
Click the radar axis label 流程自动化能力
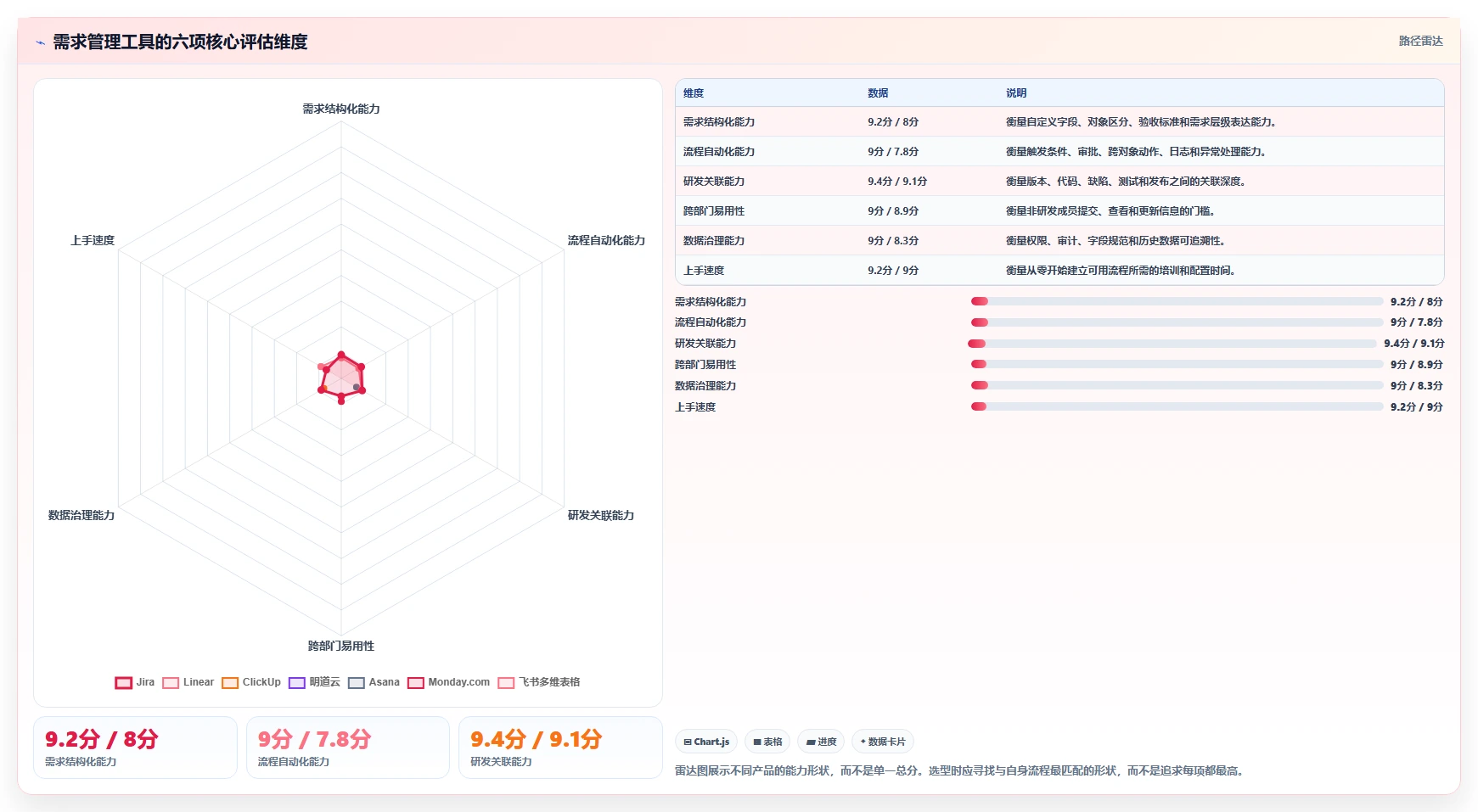(x=606, y=241)
